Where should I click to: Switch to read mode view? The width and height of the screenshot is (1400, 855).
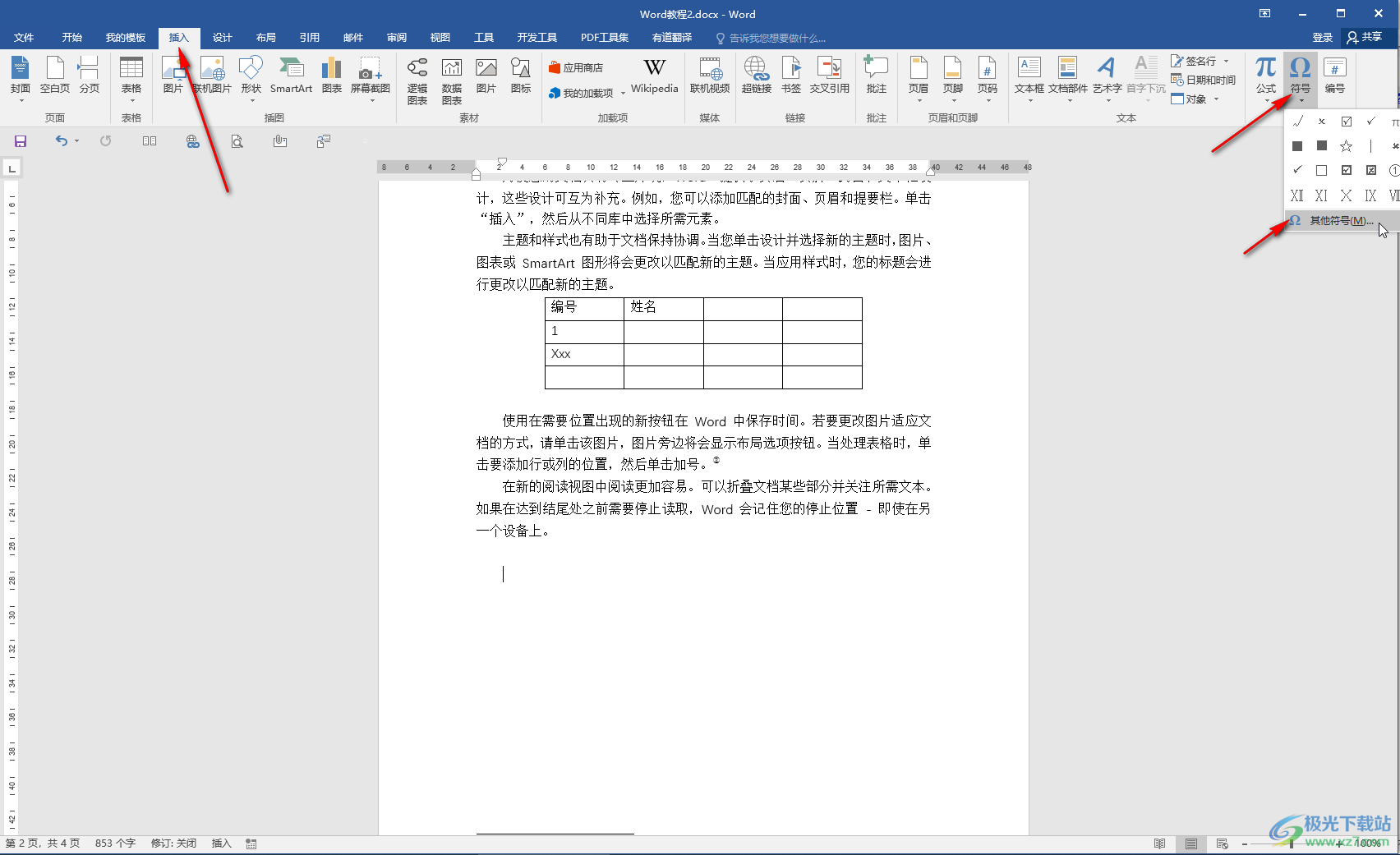[x=1159, y=844]
